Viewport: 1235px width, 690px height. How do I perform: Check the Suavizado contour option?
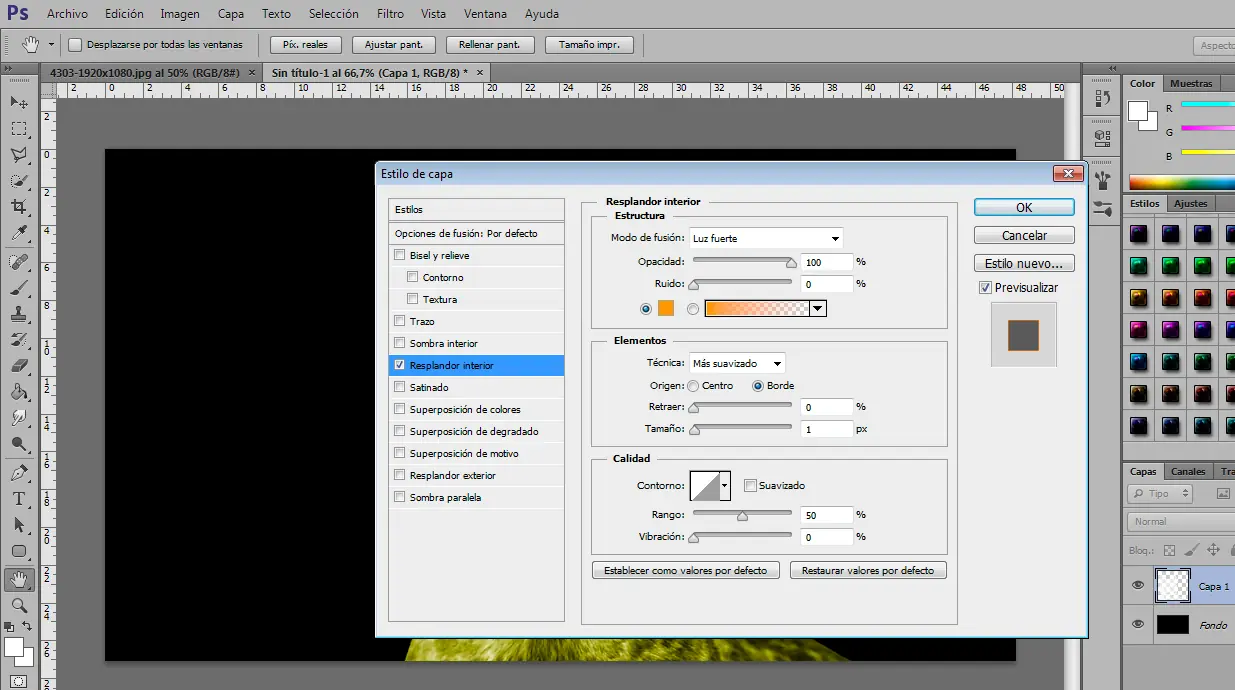tap(750, 486)
